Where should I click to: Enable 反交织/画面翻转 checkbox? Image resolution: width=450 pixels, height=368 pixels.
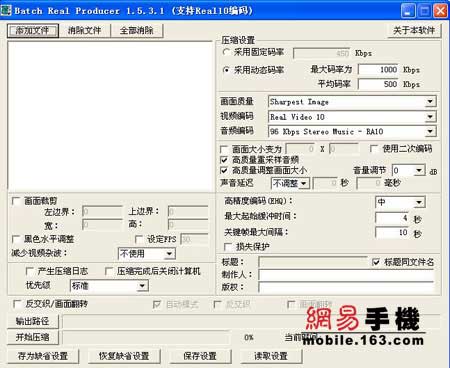(17, 304)
